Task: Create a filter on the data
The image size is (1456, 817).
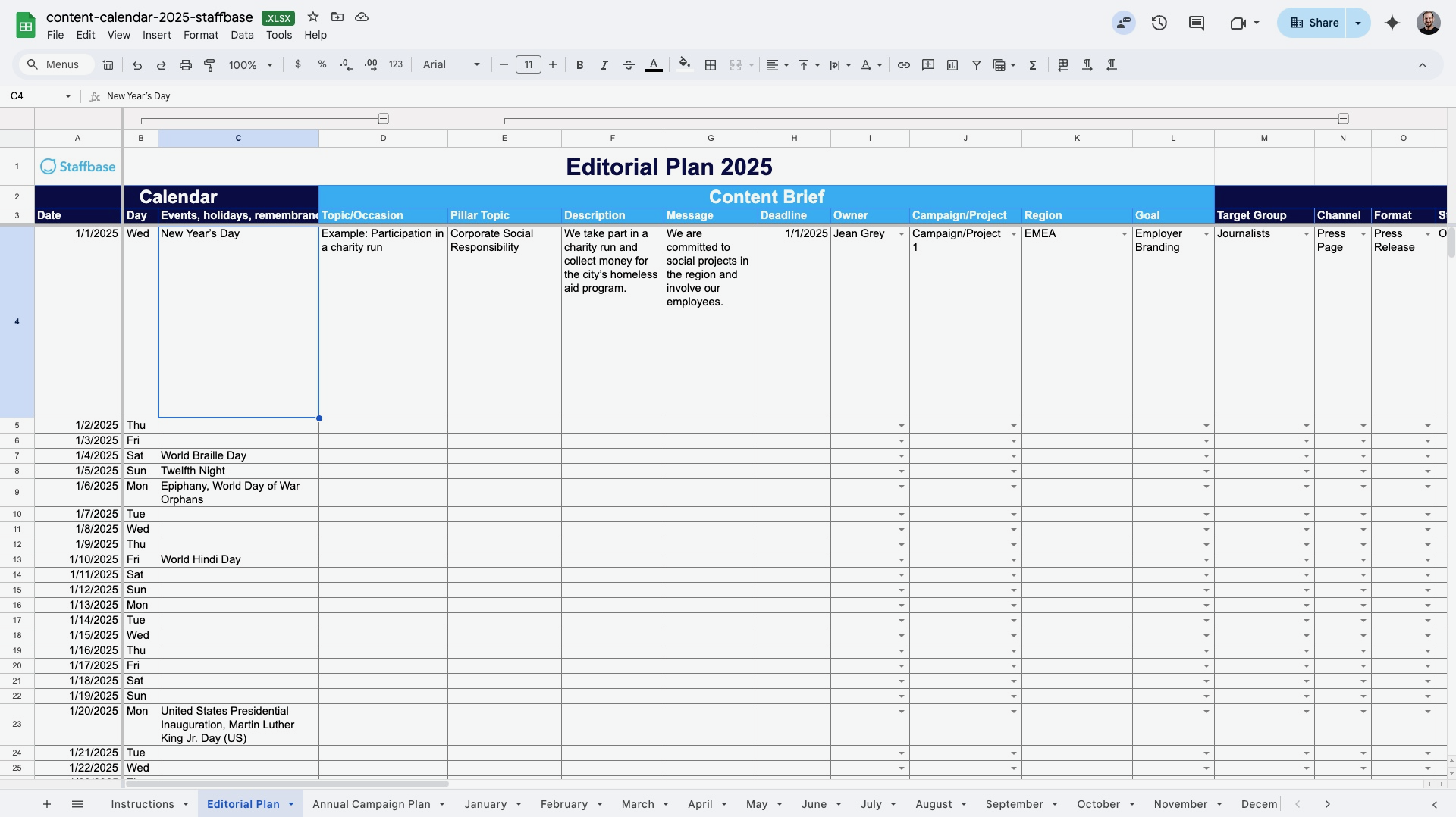Action: pos(977,65)
